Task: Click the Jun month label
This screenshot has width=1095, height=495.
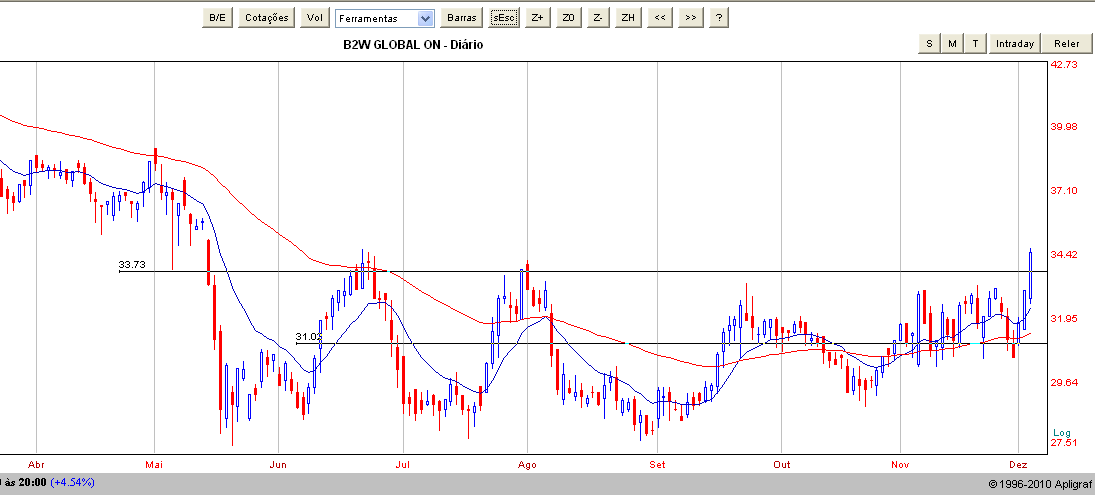Action: (x=278, y=464)
